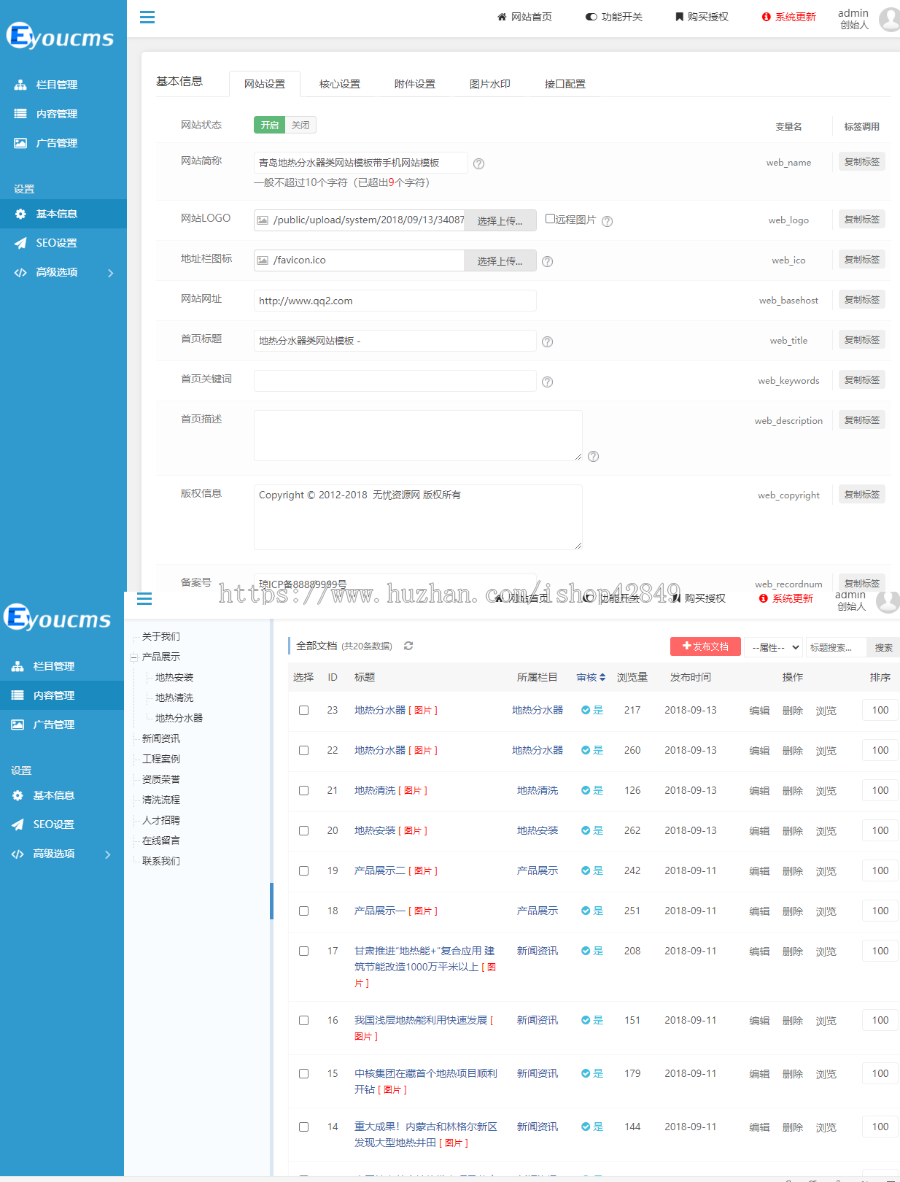Select checkbox for document ID 22
The height and width of the screenshot is (1182, 900).
coord(304,751)
